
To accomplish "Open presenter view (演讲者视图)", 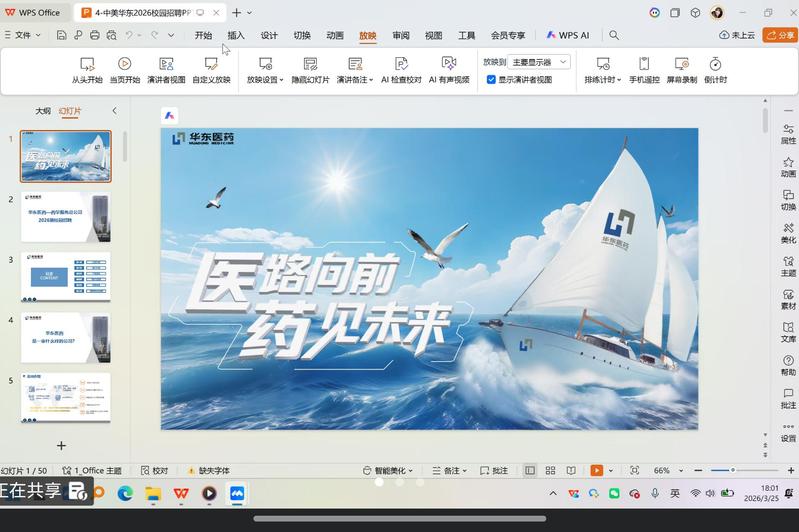I will (165, 70).
